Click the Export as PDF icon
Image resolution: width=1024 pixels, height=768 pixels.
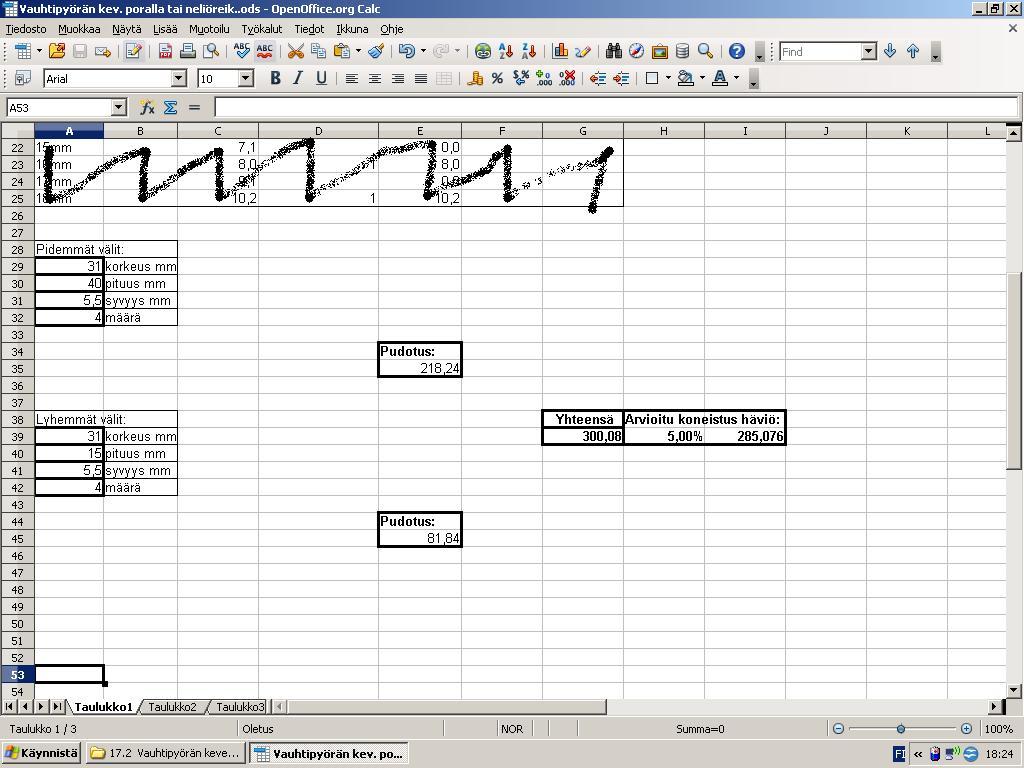tap(165, 51)
